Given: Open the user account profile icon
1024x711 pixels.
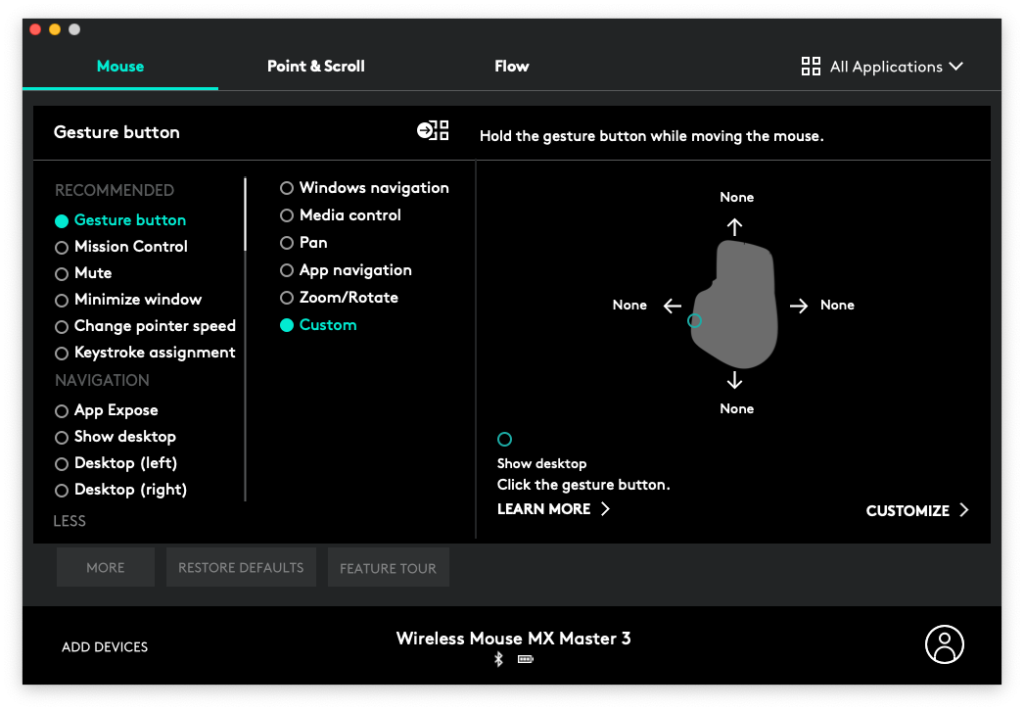Looking at the screenshot, I should coord(944,644).
